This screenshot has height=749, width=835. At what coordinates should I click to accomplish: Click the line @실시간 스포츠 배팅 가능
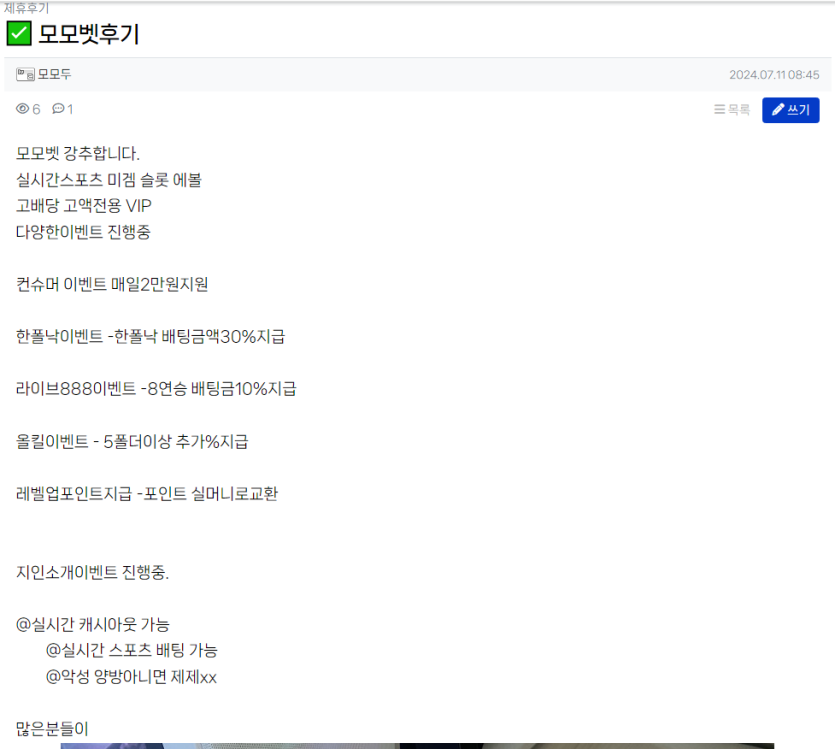coord(132,651)
